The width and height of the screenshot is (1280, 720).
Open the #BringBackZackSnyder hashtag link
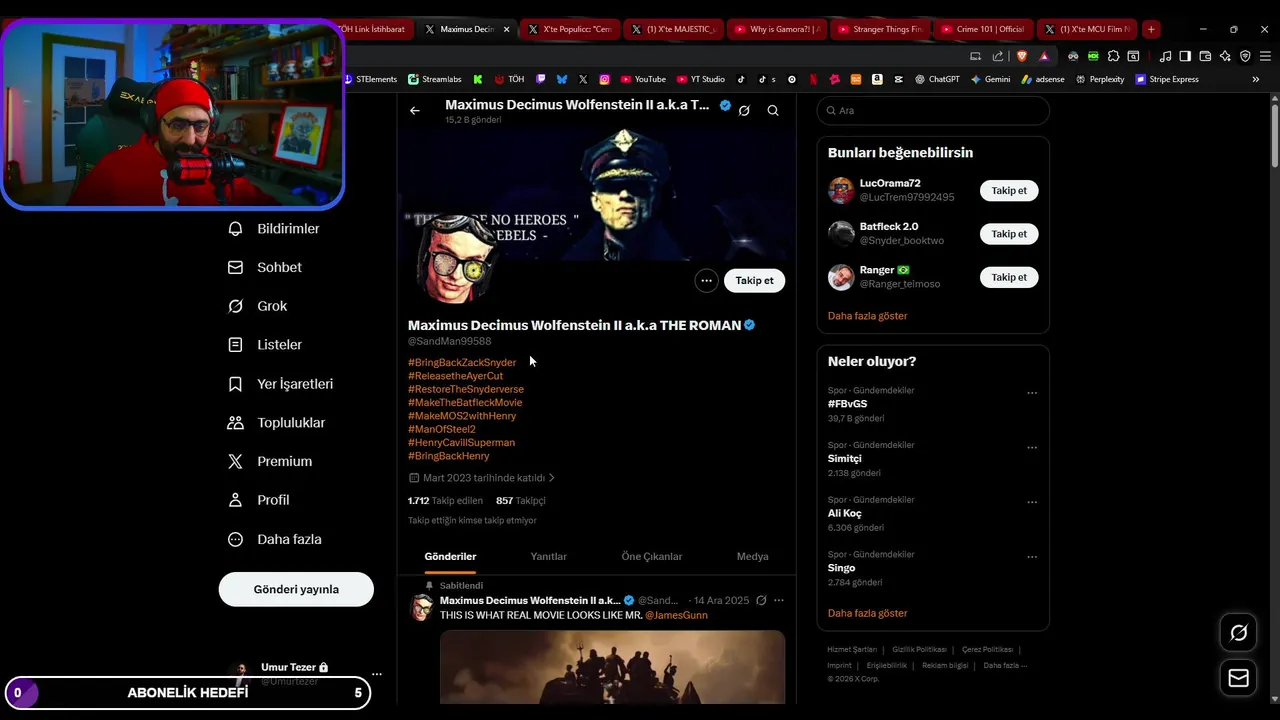point(462,363)
